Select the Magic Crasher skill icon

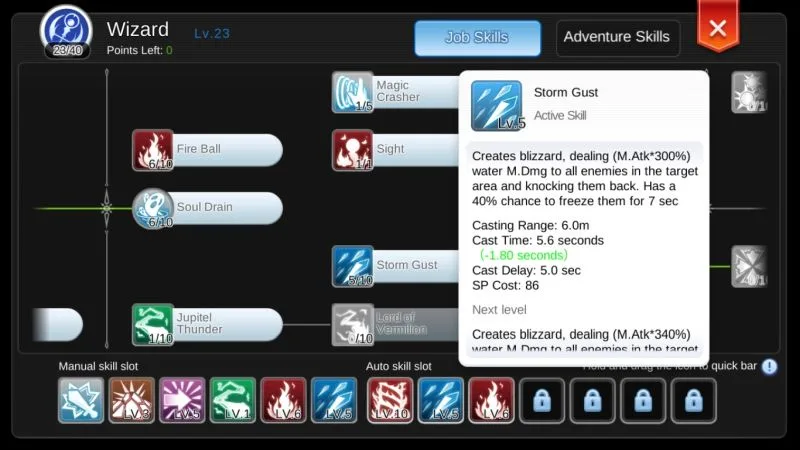(x=353, y=92)
